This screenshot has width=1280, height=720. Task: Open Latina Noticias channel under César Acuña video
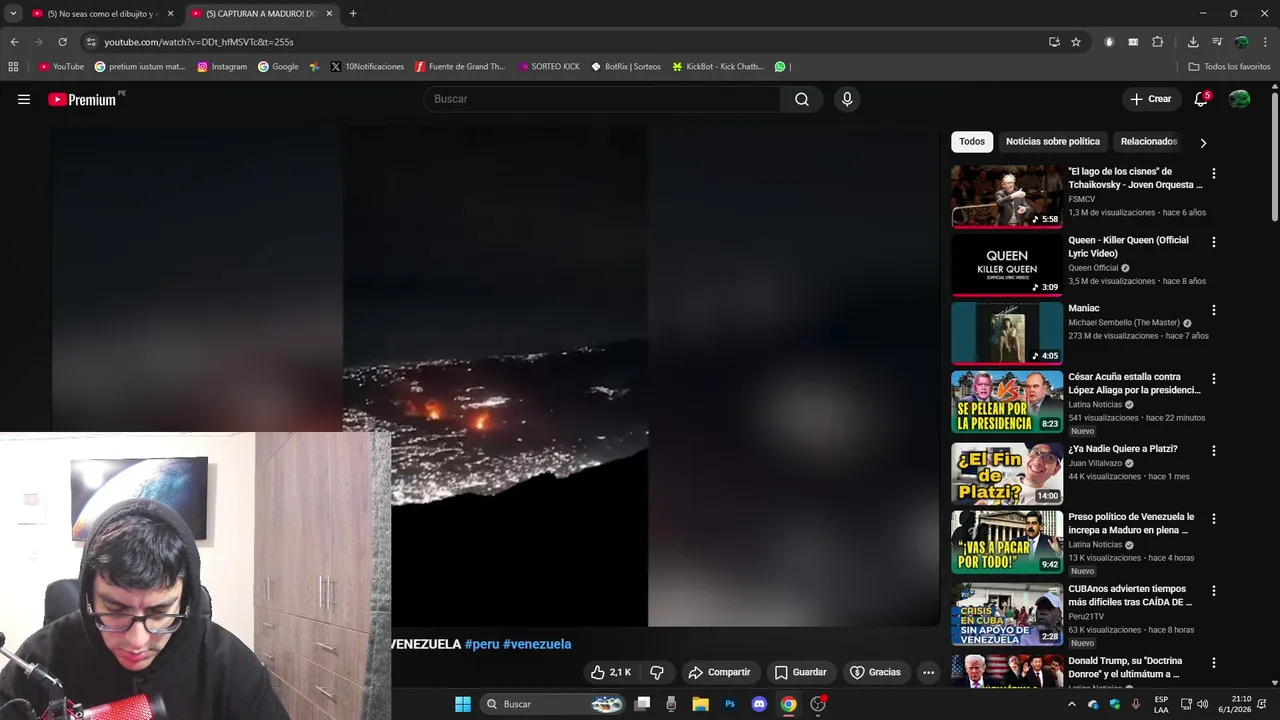click(x=1095, y=405)
